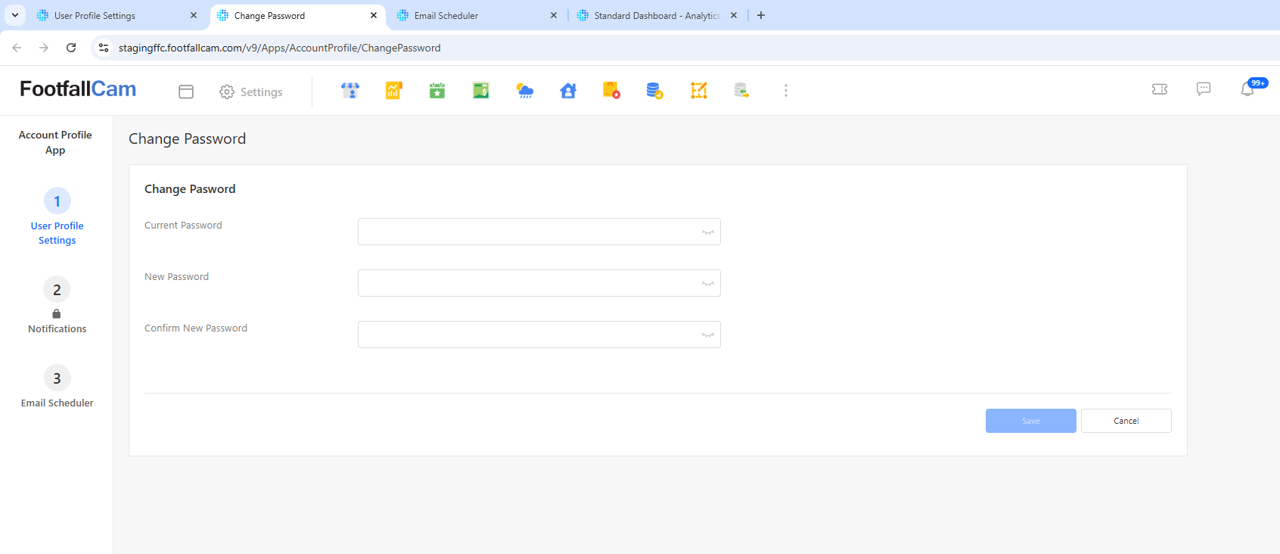Open notifications bell with 99+ badge

pos(1248,89)
